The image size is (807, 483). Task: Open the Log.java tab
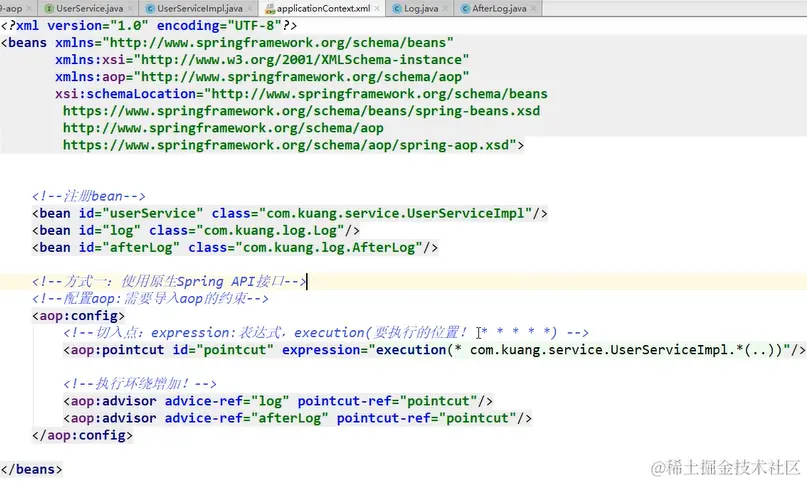coord(420,8)
